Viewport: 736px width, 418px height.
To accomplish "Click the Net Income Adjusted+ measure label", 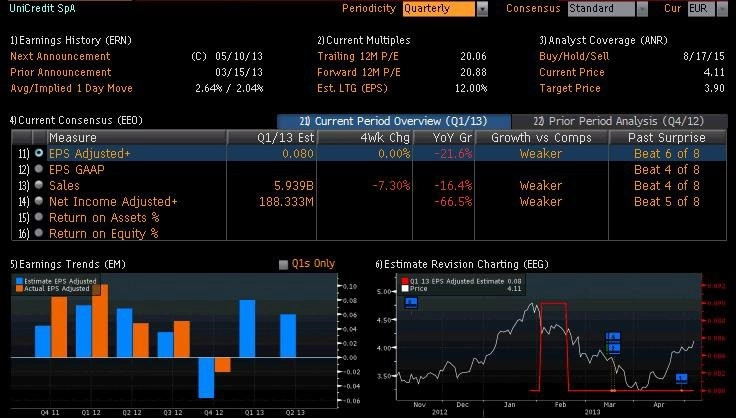I will point(113,201).
